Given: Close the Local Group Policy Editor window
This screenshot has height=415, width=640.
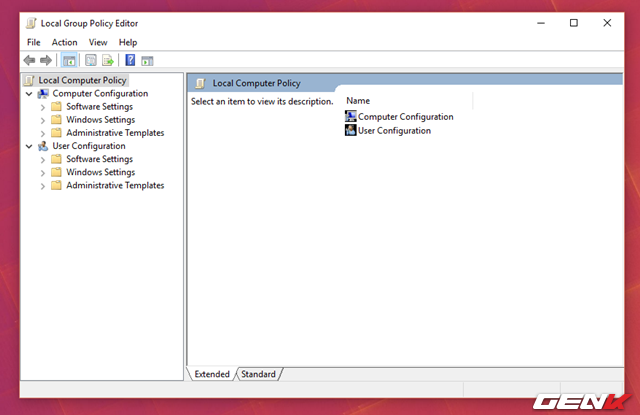Looking at the screenshot, I should (x=607, y=23).
